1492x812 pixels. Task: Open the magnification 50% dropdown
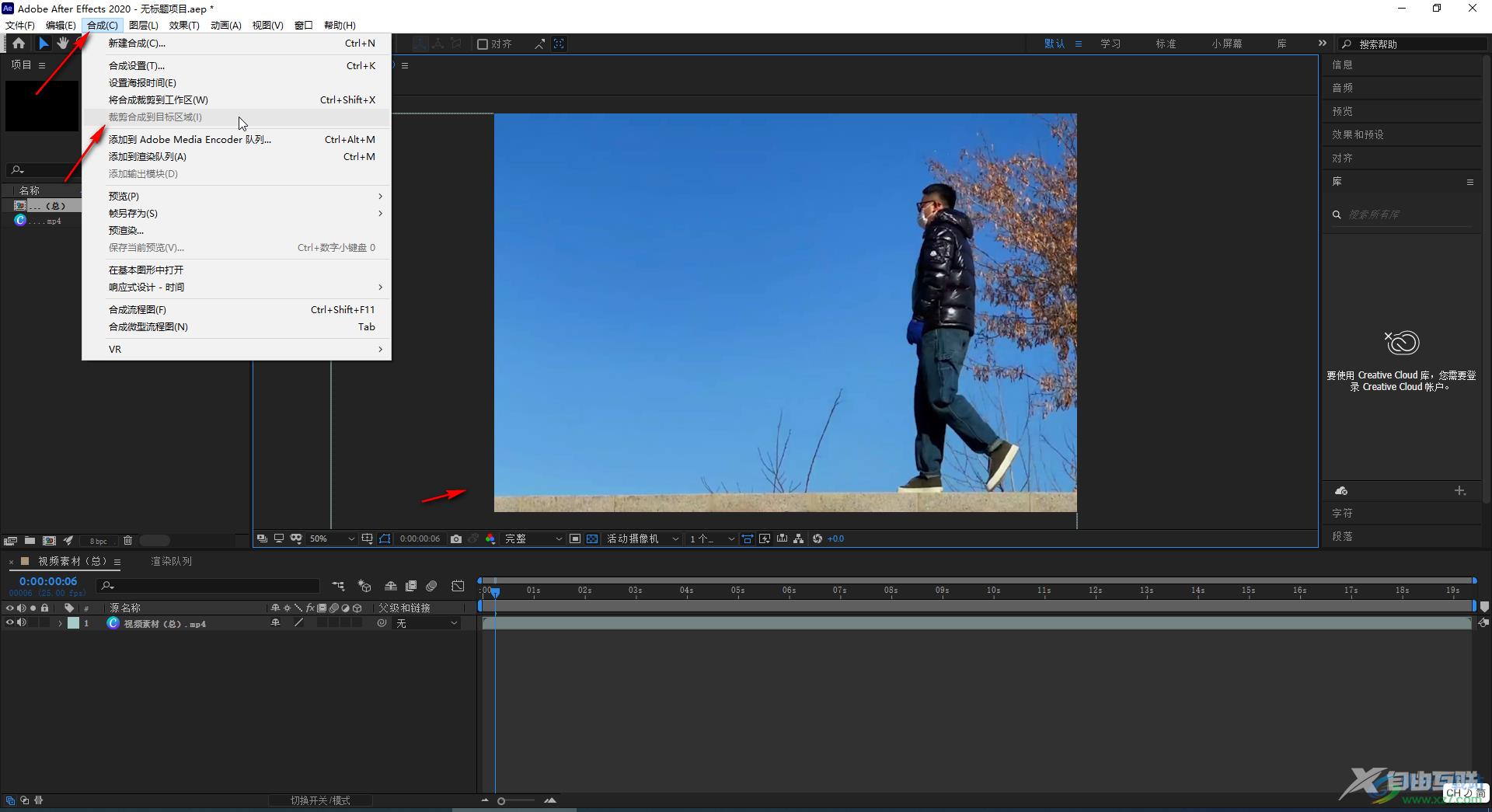pyautogui.click(x=332, y=538)
